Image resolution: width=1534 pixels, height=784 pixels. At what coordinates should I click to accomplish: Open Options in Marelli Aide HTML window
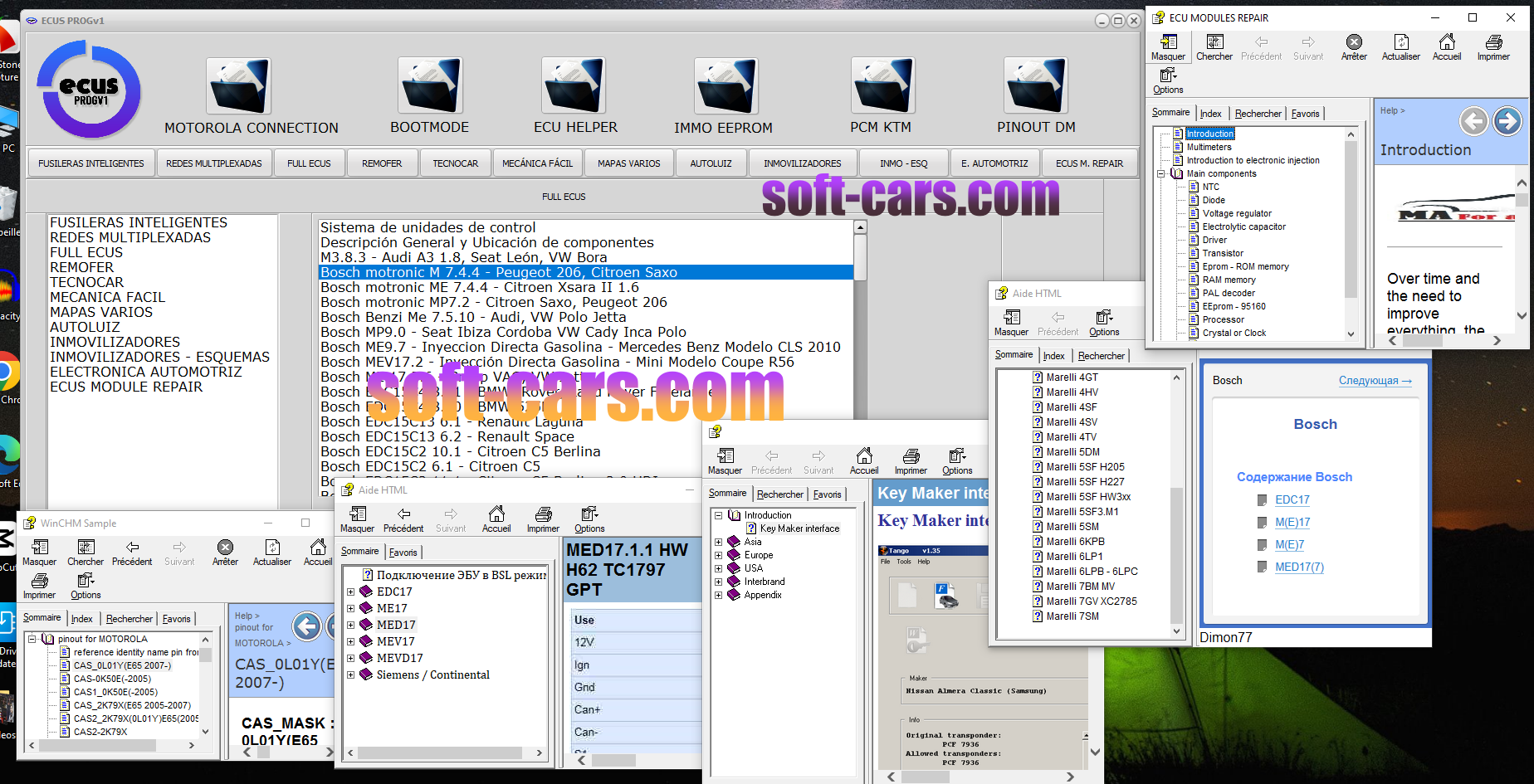click(x=1104, y=323)
